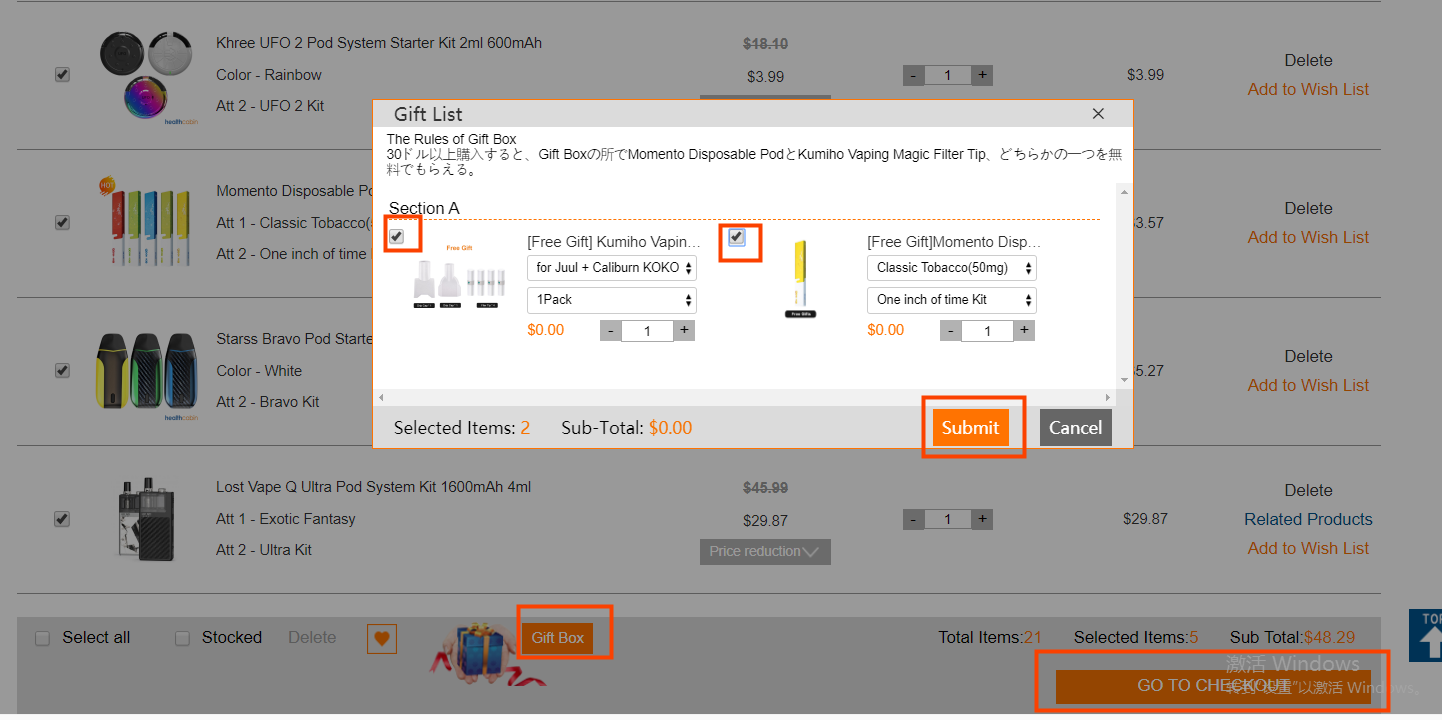Click the Khree UFO 2 quantity field
The image size is (1442, 720).
pyautogui.click(x=948, y=76)
